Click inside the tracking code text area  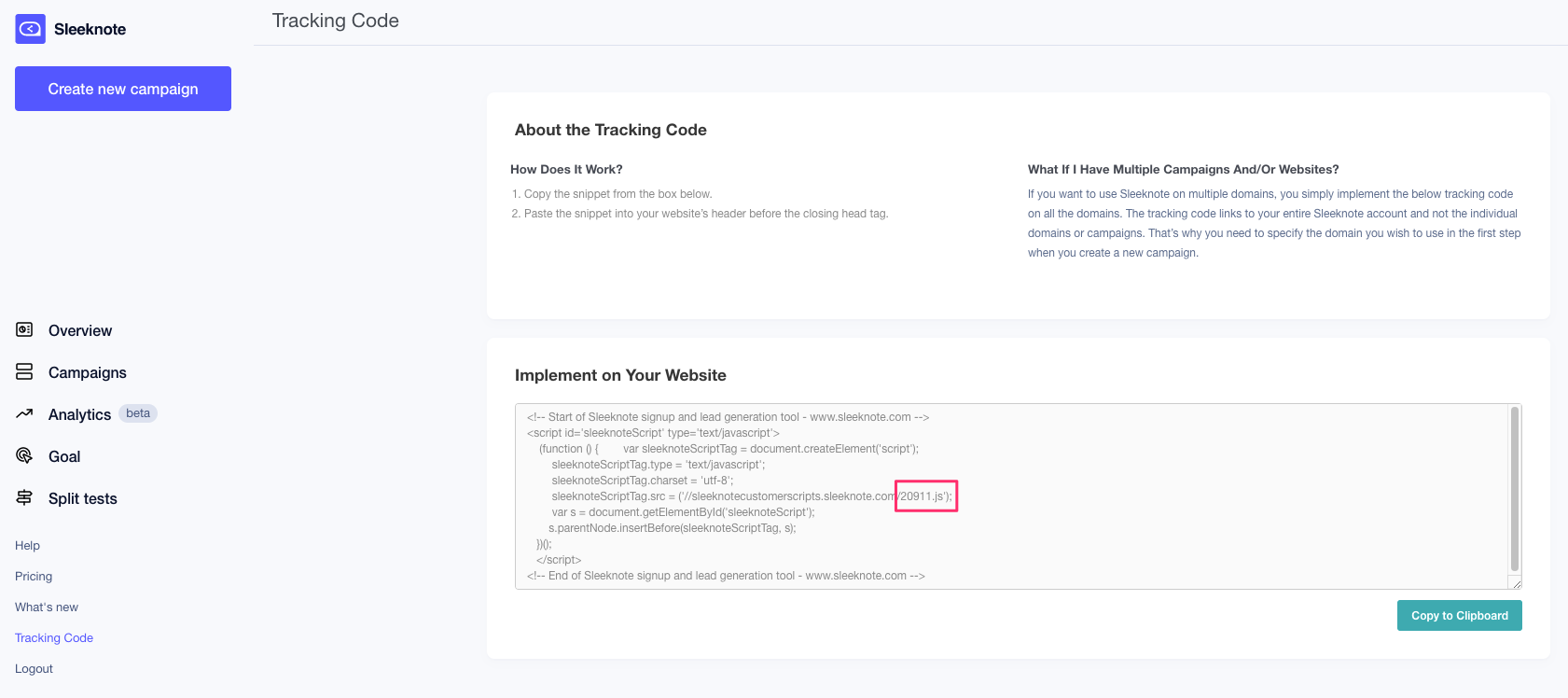tap(1012, 496)
